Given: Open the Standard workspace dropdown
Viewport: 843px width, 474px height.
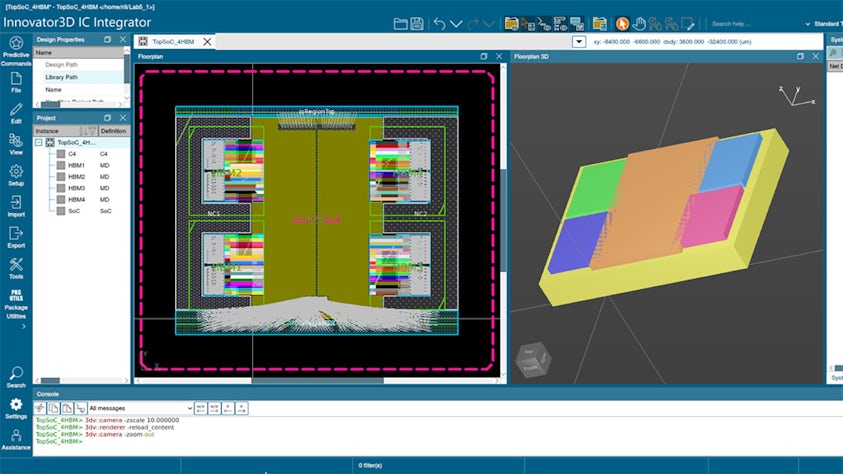Looking at the screenshot, I should coord(825,24).
